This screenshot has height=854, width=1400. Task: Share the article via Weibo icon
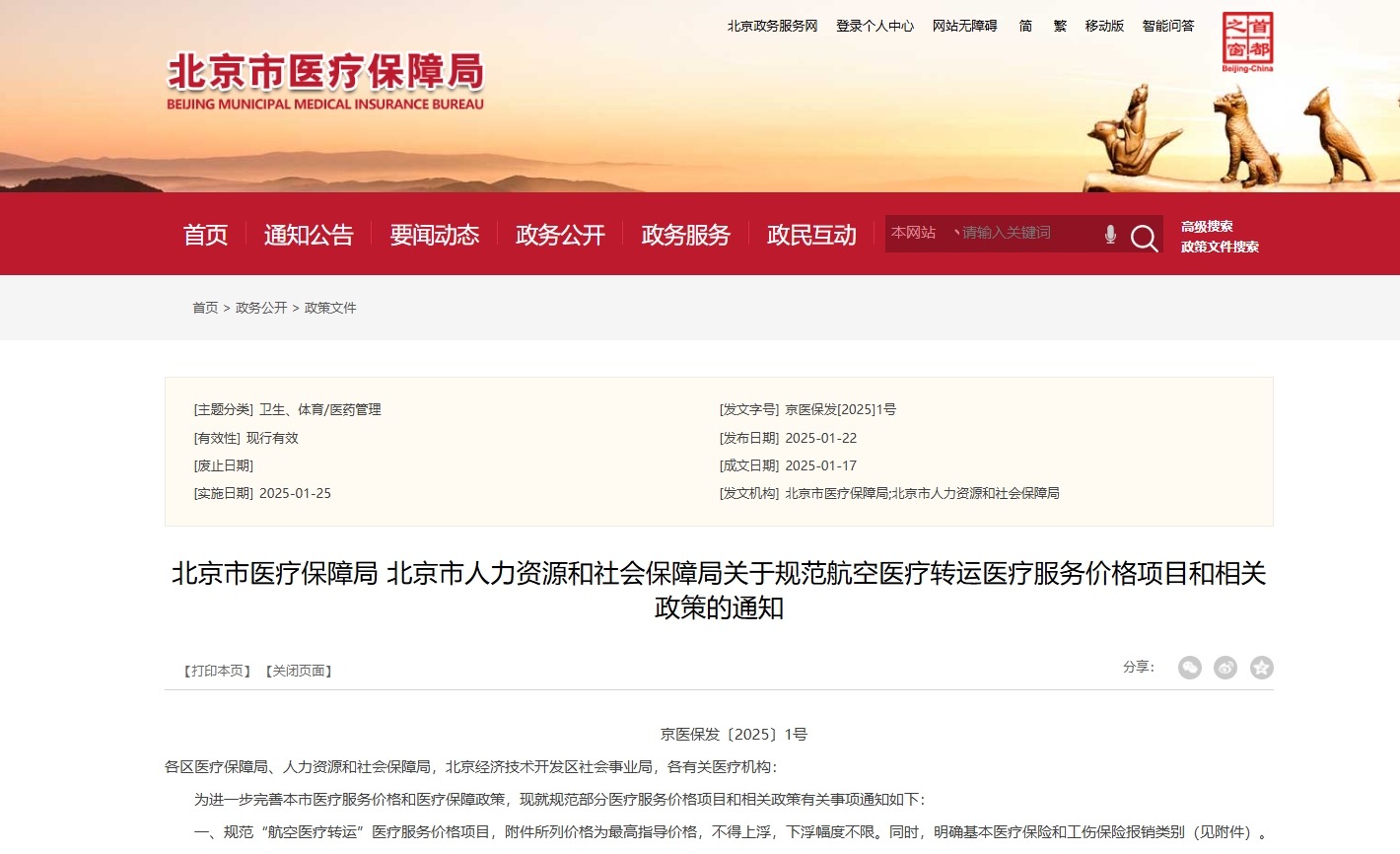click(1225, 668)
